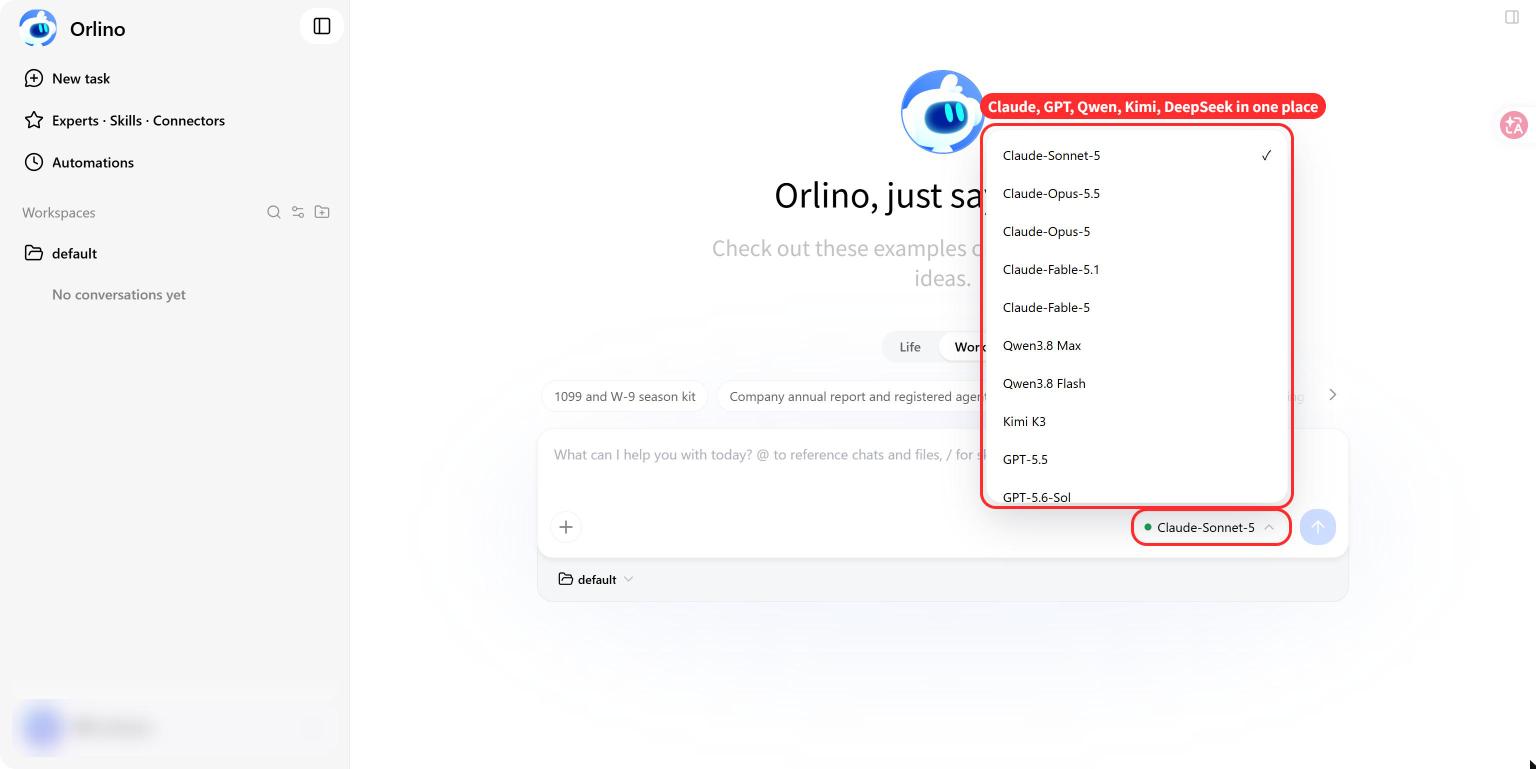Add a new workspace folder icon
Viewport: 1536px width, 769px height.
pyautogui.click(x=322, y=212)
